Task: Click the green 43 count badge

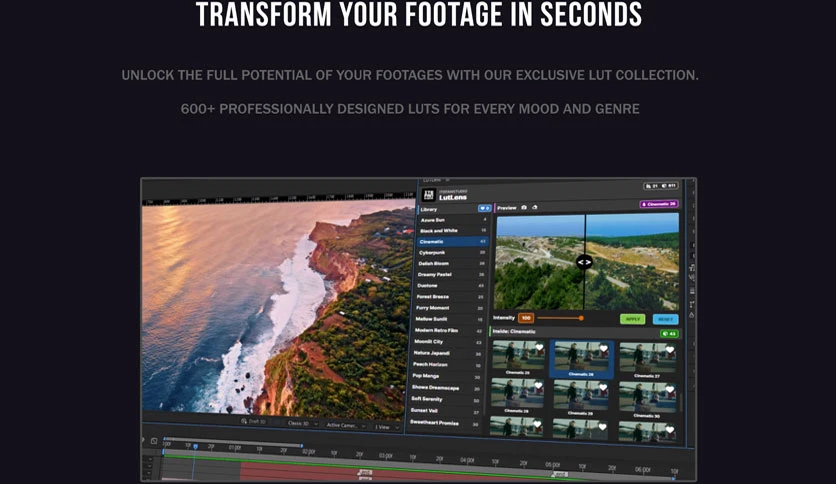Action: [669, 334]
